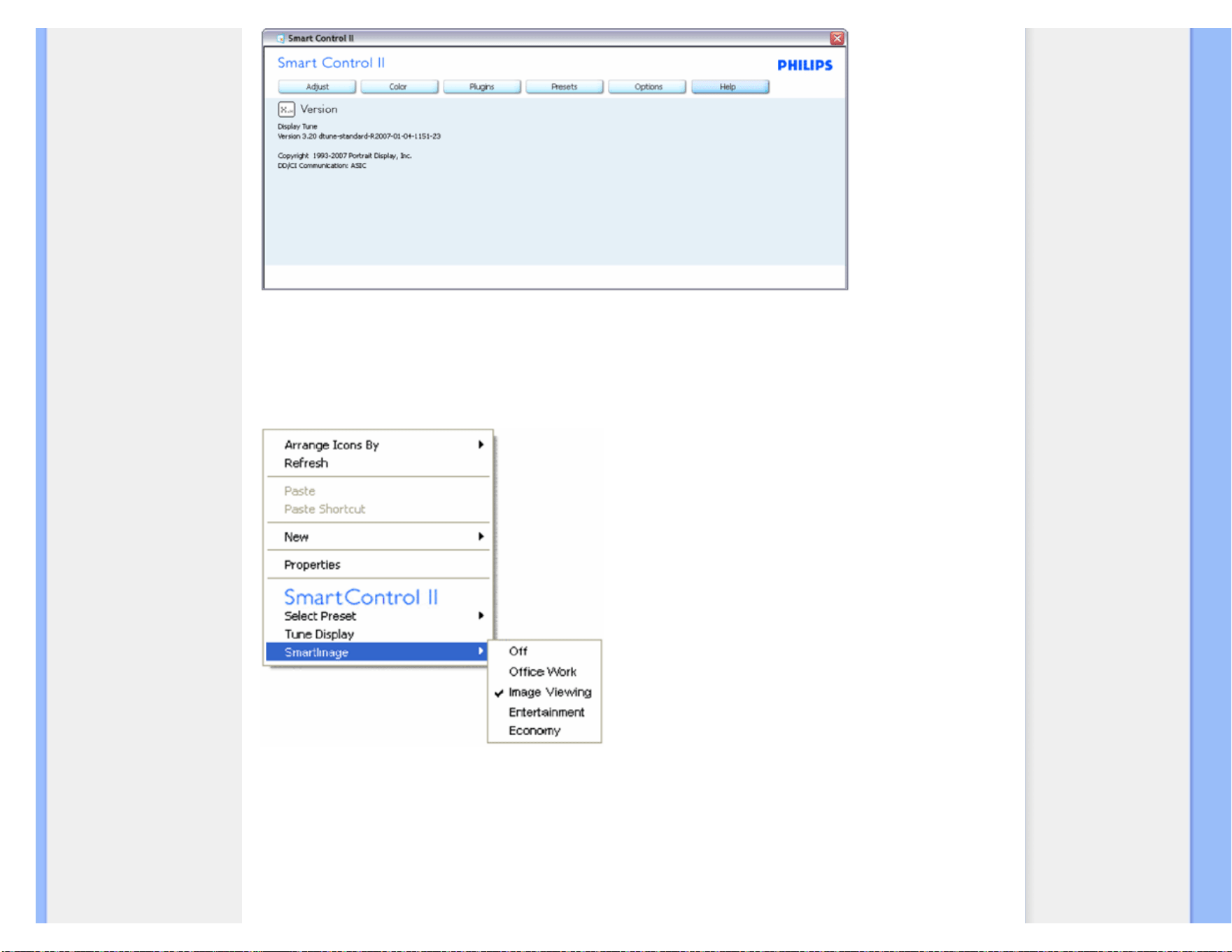This screenshot has height=952, width=1232.
Task: Expand the SmartImage submenu arrow
Action: (481, 651)
